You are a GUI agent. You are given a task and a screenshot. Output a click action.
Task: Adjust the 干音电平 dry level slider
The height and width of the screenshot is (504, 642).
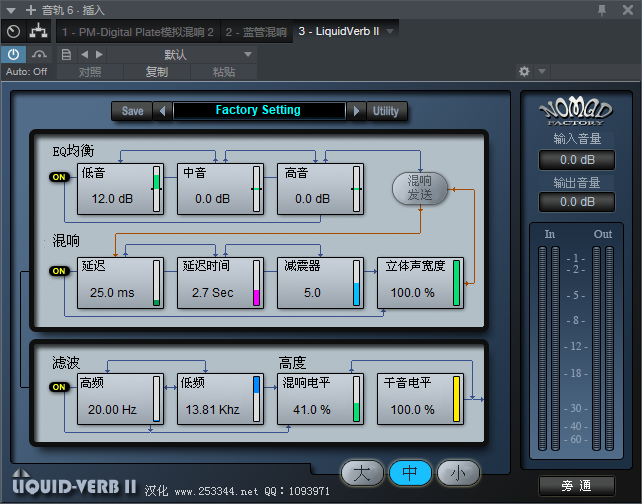tap(457, 399)
